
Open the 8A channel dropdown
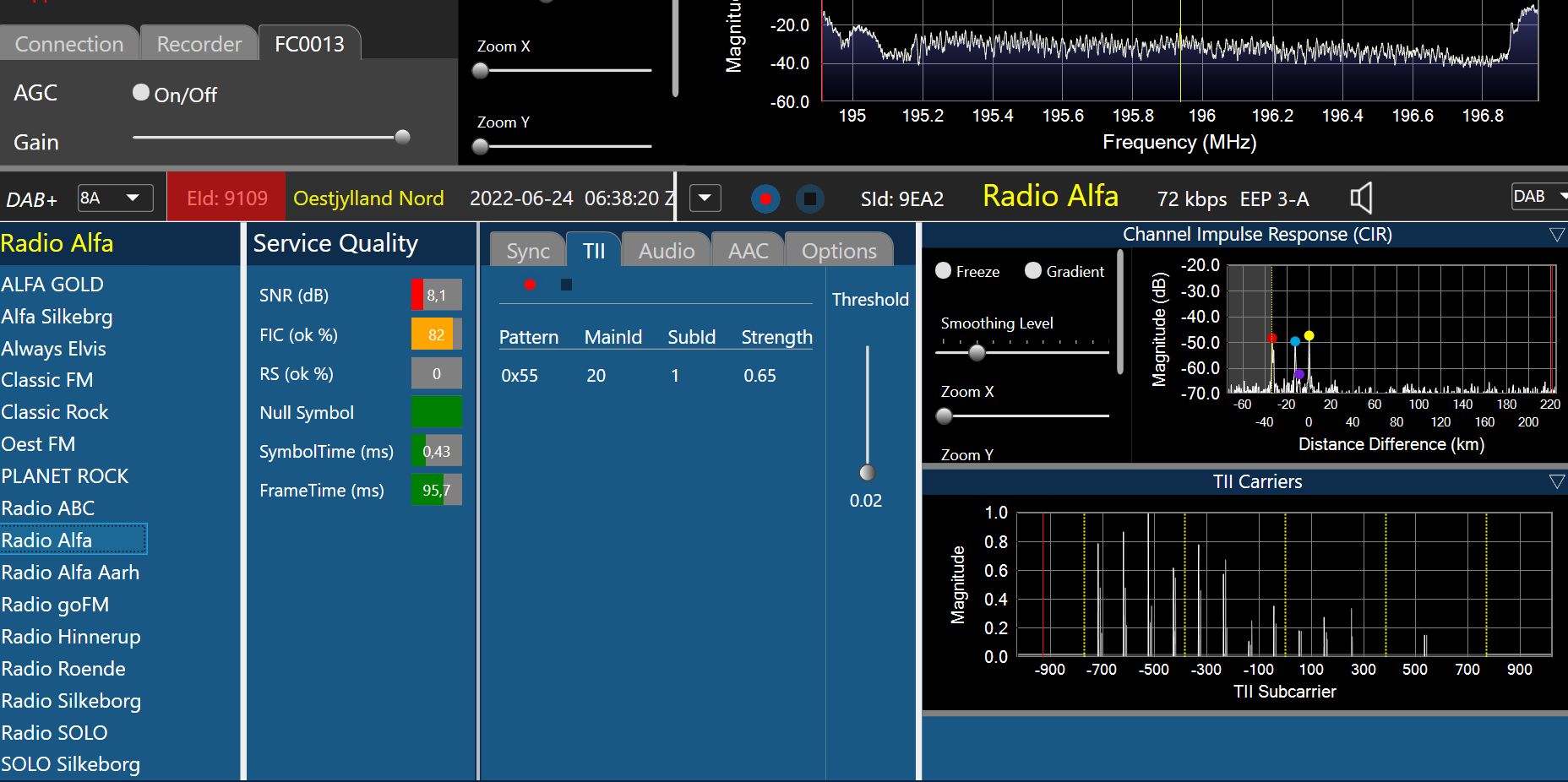pyautogui.click(x=115, y=198)
